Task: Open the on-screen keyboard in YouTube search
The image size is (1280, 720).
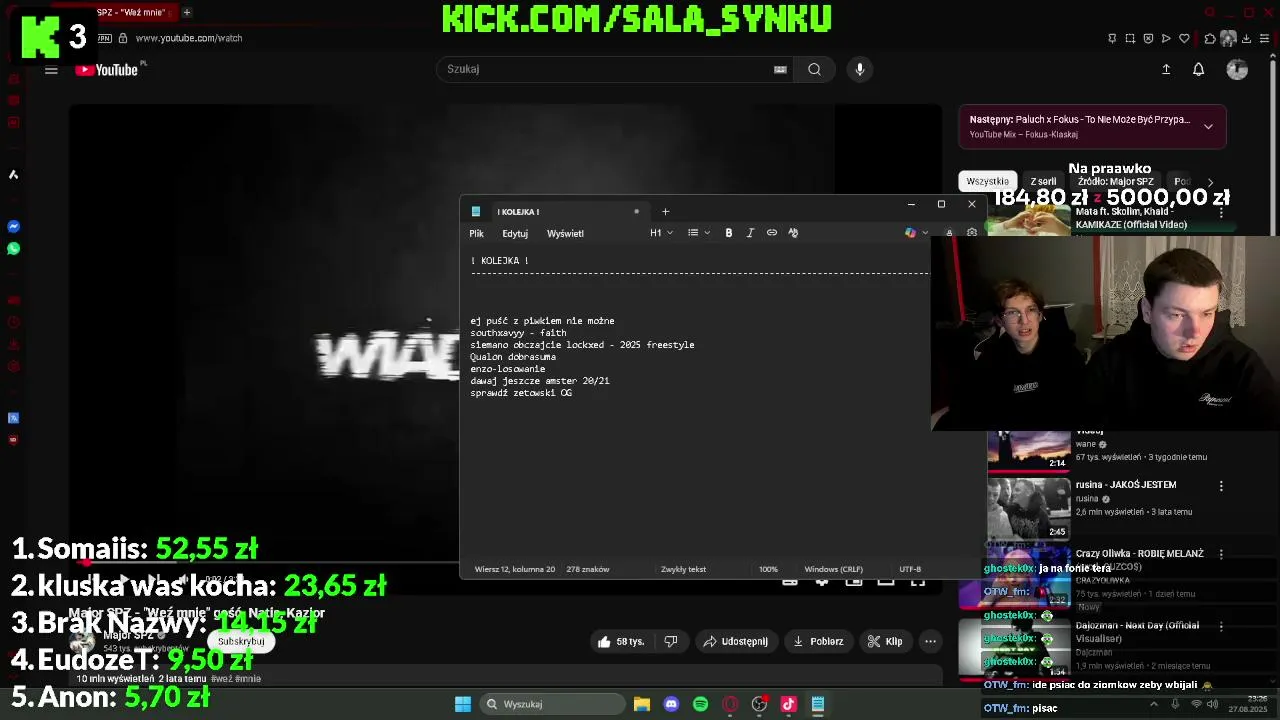Action: pyautogui.click(x=780, y=69)
